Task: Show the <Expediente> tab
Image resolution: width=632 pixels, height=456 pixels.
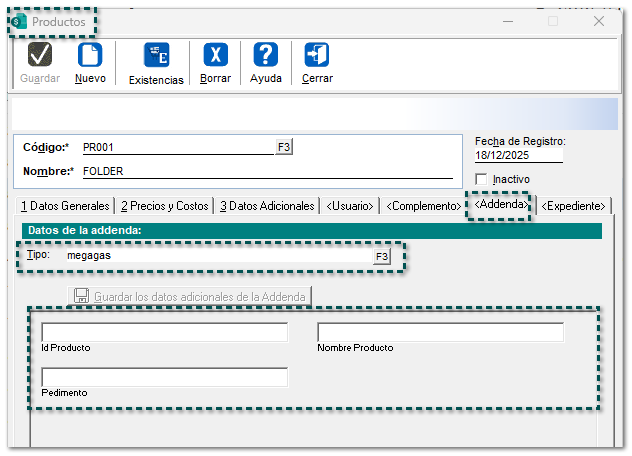Action: [x=574, y=205]
